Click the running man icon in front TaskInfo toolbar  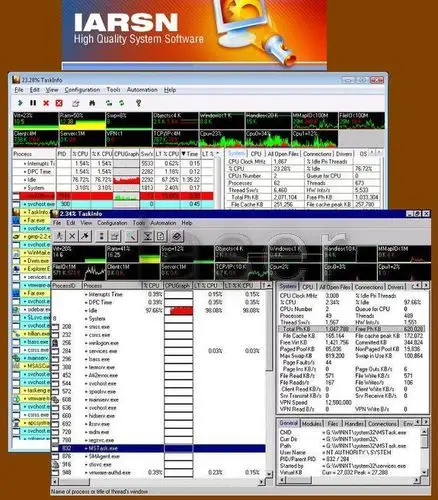click(x=59, y=236)
